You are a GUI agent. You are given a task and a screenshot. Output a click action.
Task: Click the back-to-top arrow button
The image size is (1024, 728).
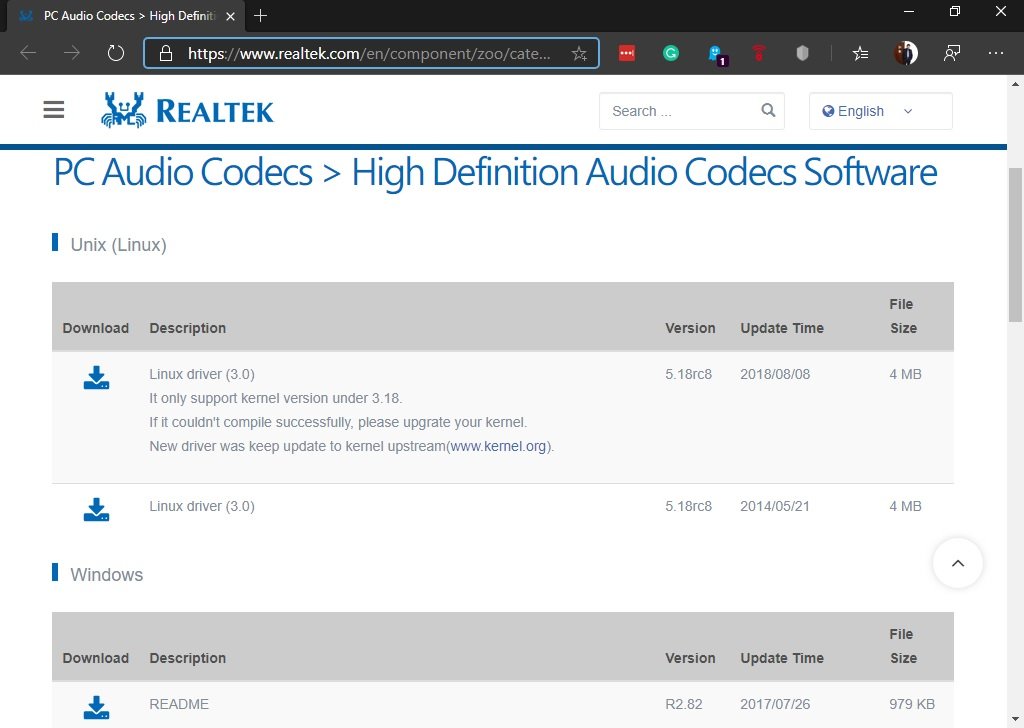tap(957, 563)
